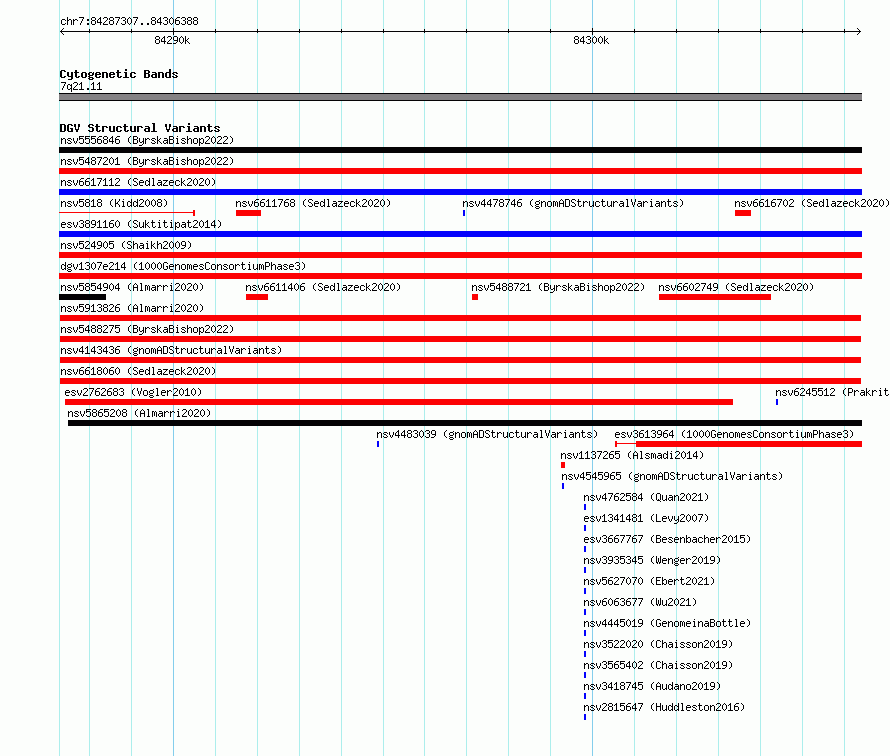
Task: Select esv3613964 (1000GenomesConsortiumPhase3) label
Action: pyautogui.click(x=734, y=434)
